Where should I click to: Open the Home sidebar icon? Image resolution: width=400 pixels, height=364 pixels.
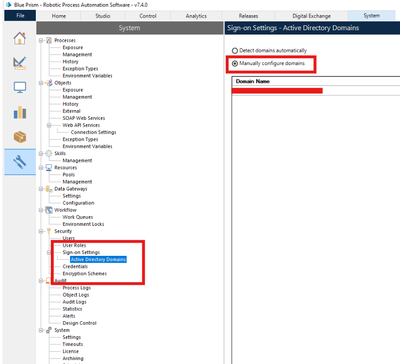[x=20, y=38]
